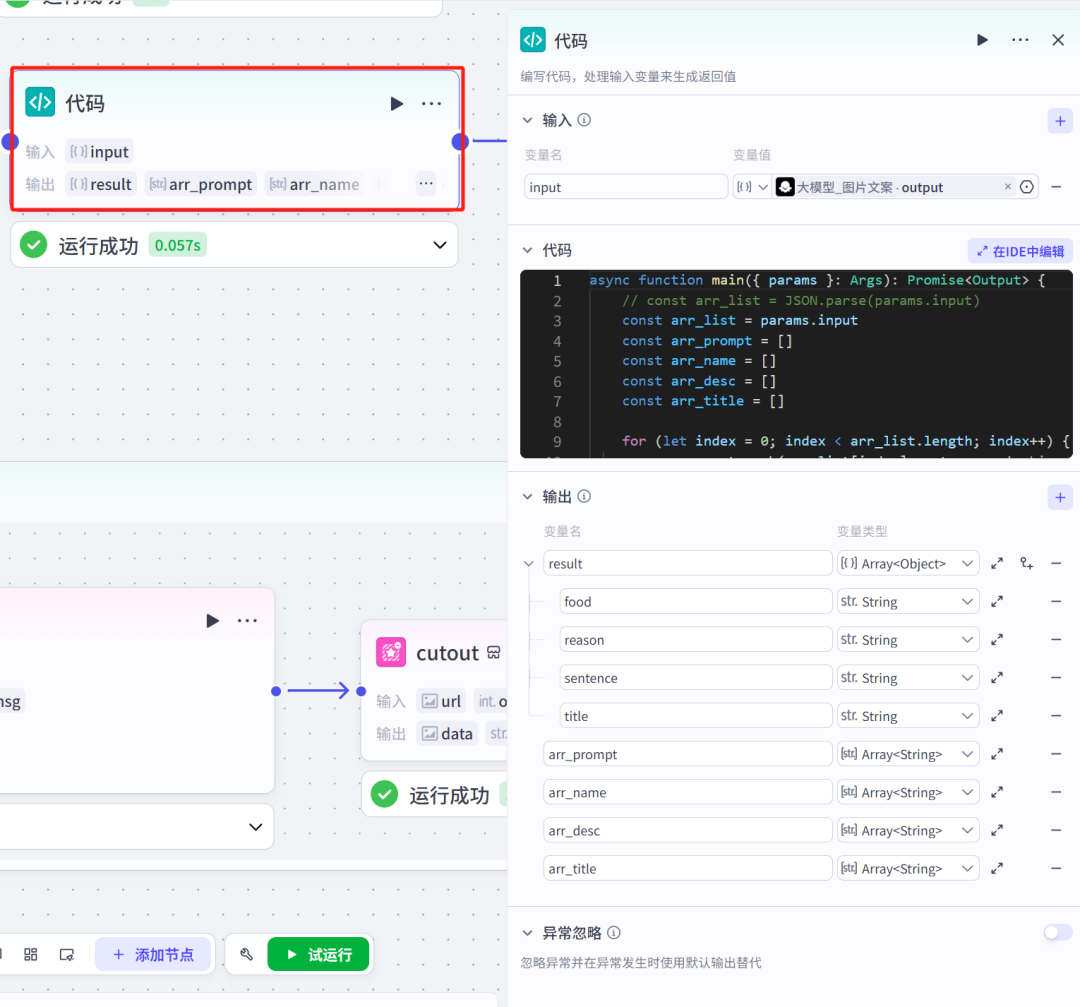
Task: Change title type dropdown
Action: pos(908,716)
